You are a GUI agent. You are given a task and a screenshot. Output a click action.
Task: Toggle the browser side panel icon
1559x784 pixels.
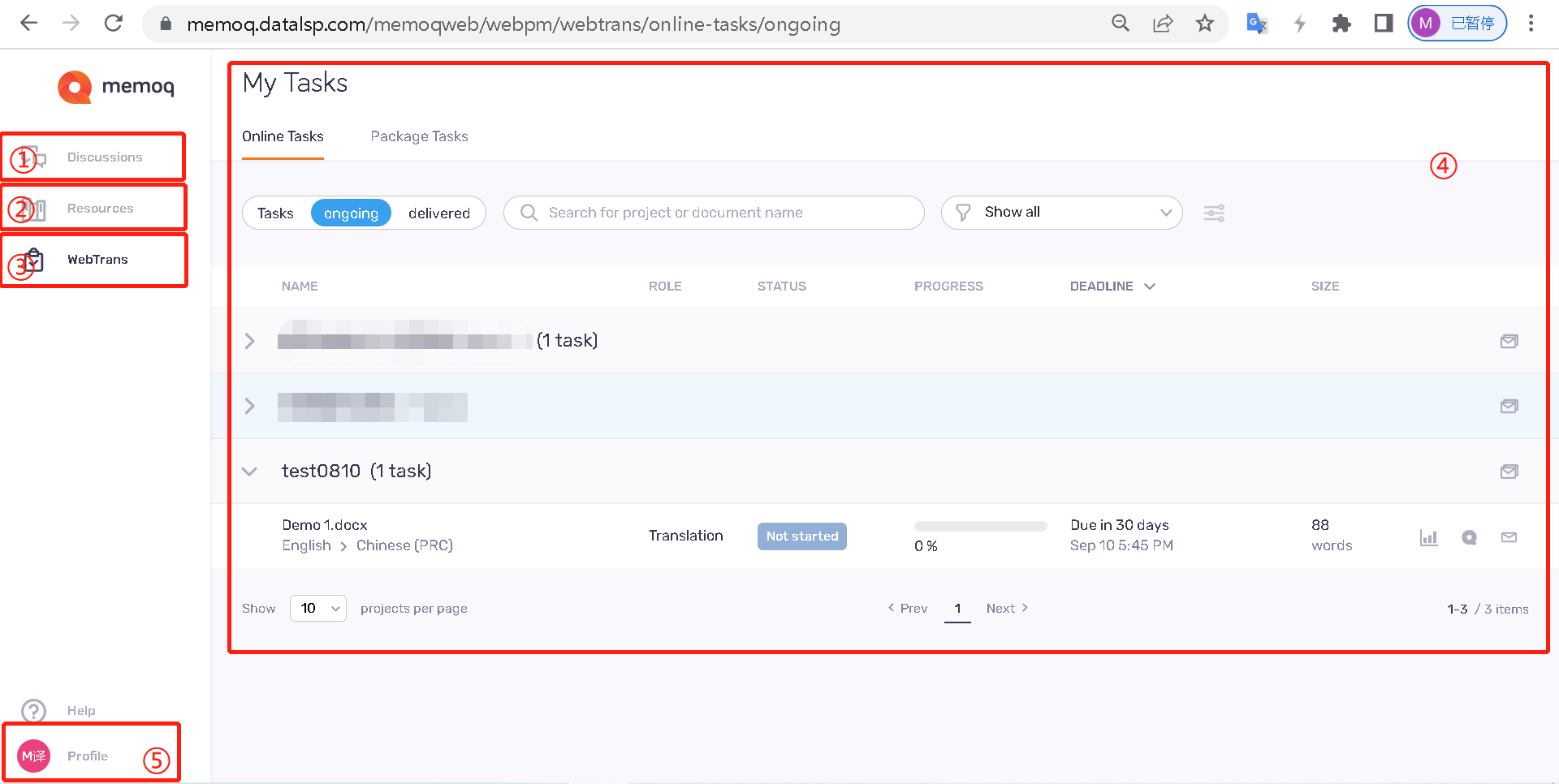click(x=1384, y=24)
